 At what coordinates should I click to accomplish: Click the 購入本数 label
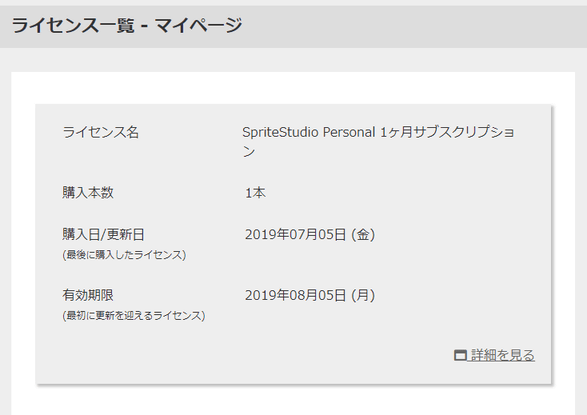pos(88,193)
